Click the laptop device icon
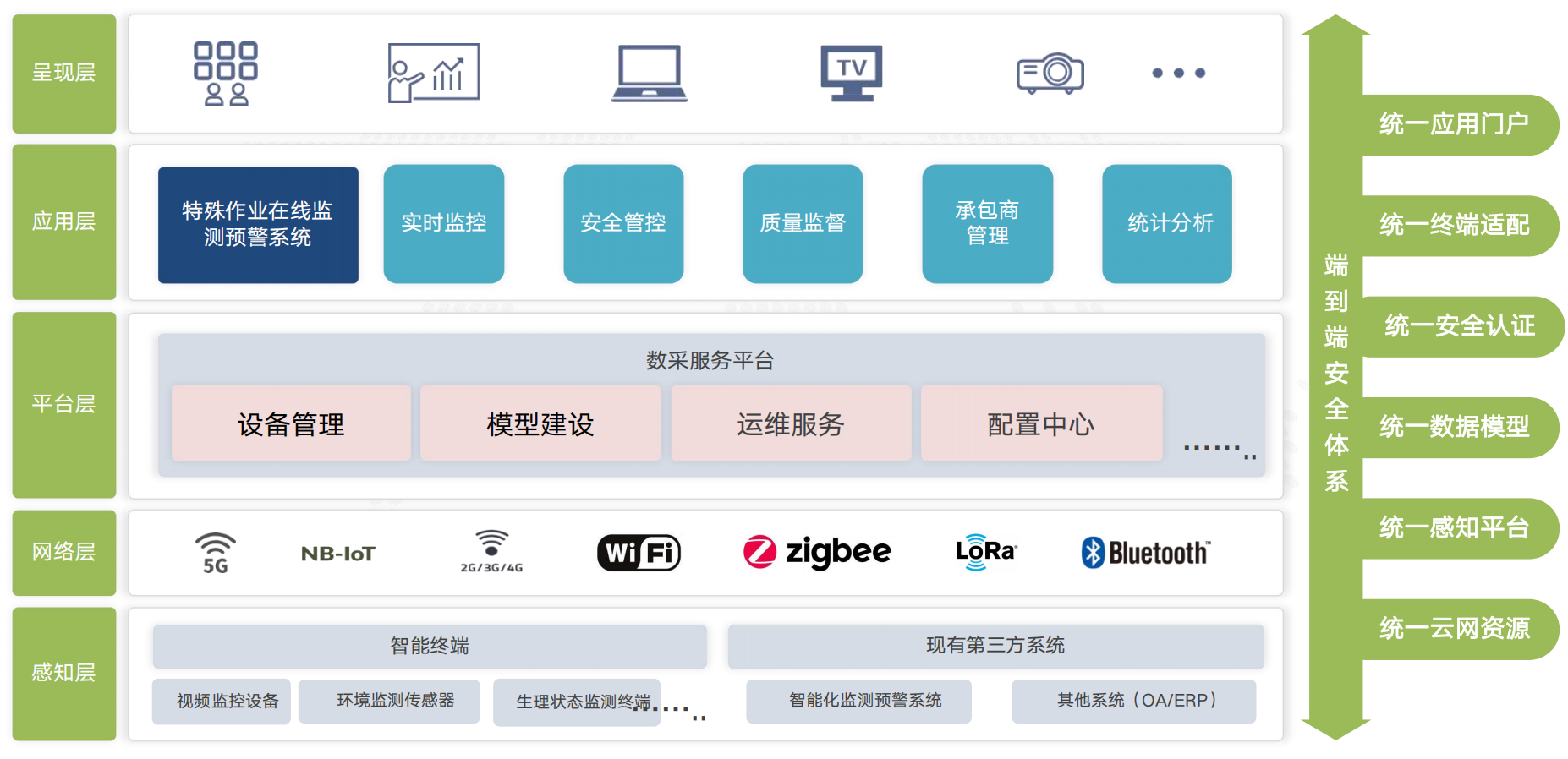 point(649,74)
